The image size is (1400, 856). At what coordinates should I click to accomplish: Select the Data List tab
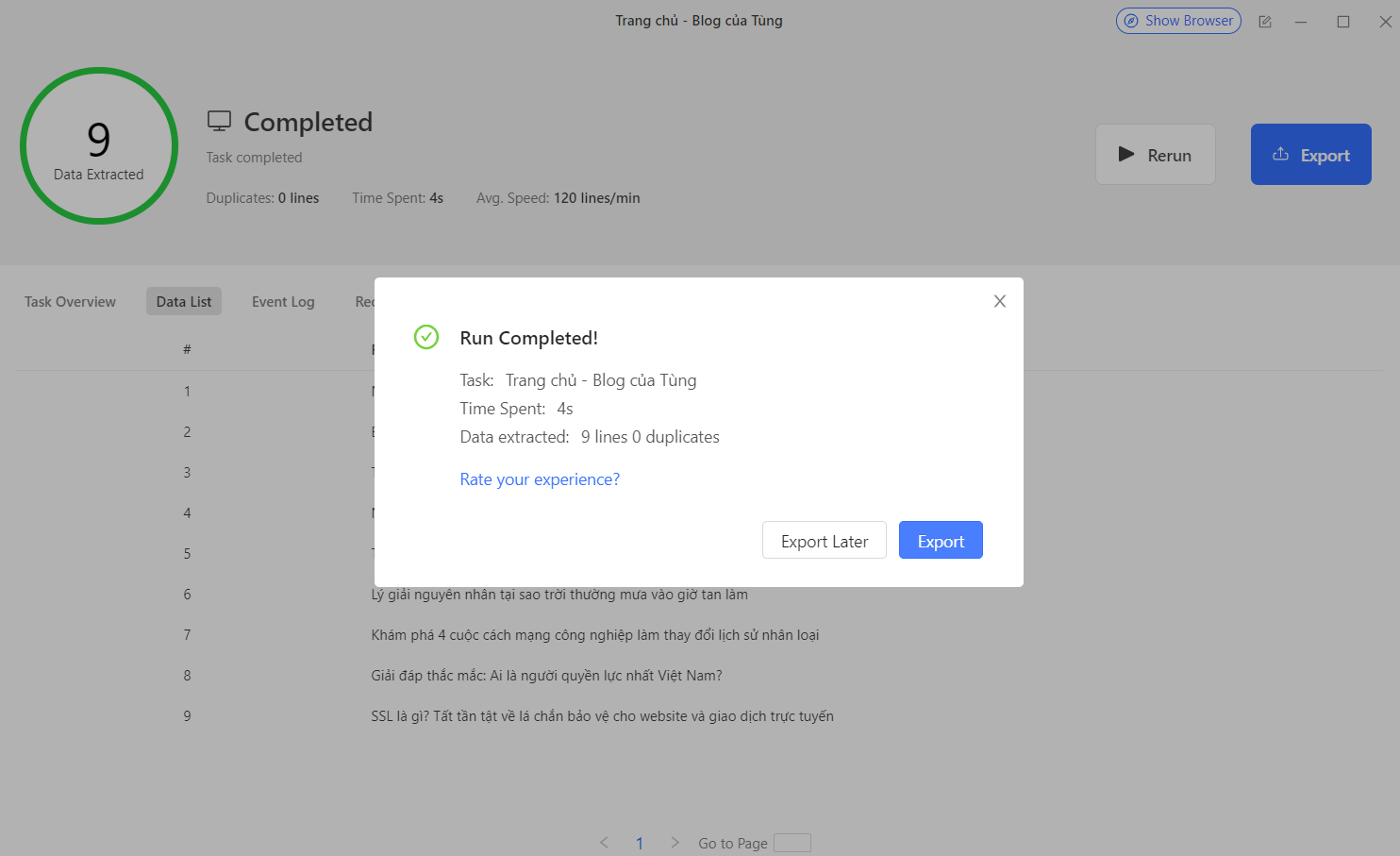(x=184, y=302)
